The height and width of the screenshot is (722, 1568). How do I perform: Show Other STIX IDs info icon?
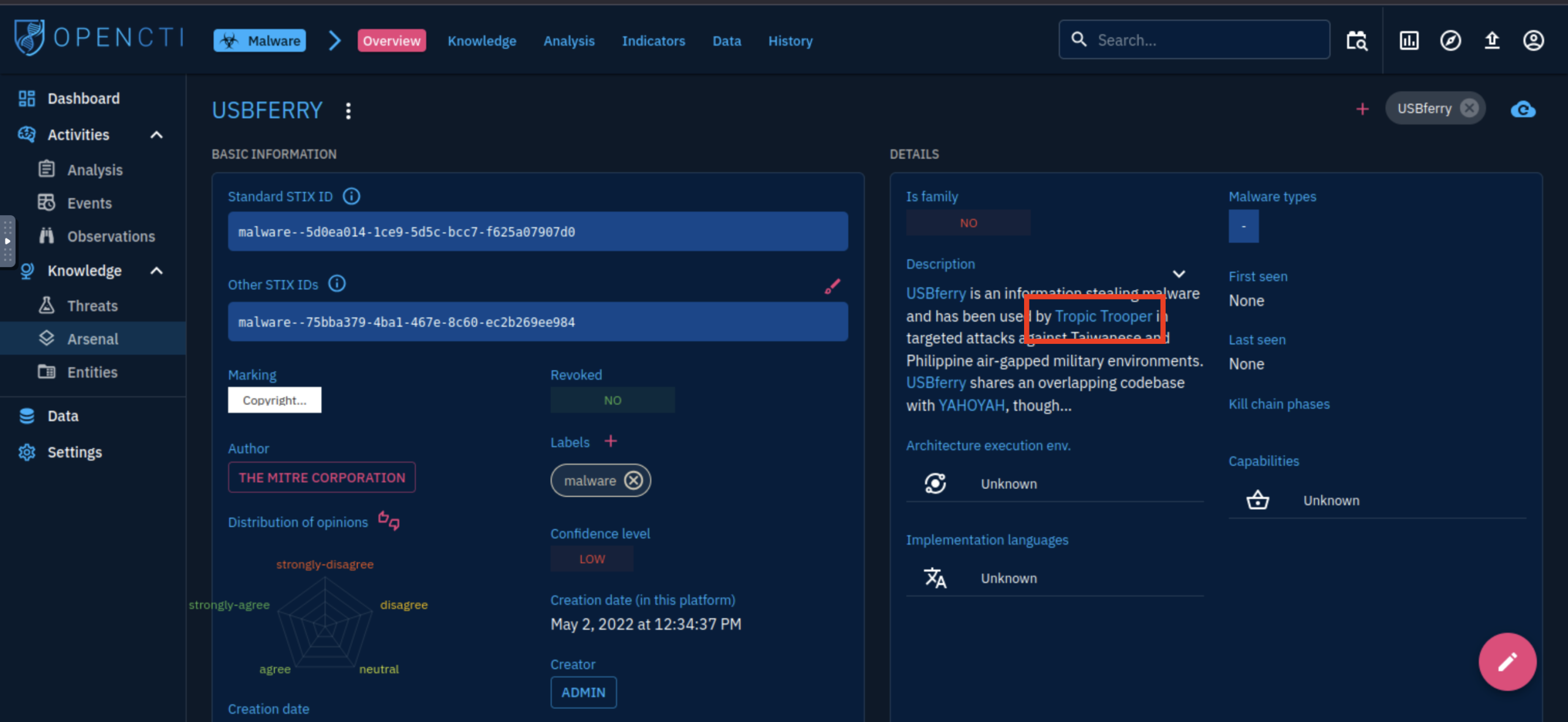tap(337, 284)
